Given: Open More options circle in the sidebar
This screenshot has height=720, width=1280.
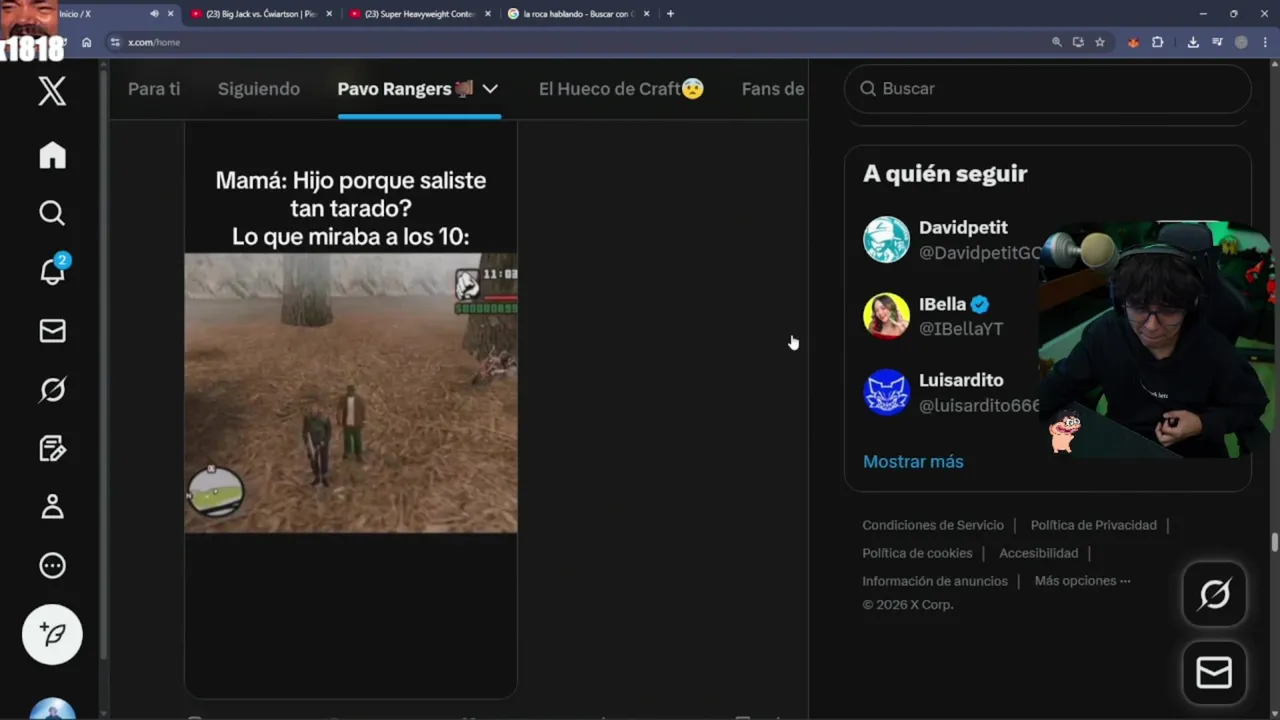Looking at the screenshot, I should [52, 565].
